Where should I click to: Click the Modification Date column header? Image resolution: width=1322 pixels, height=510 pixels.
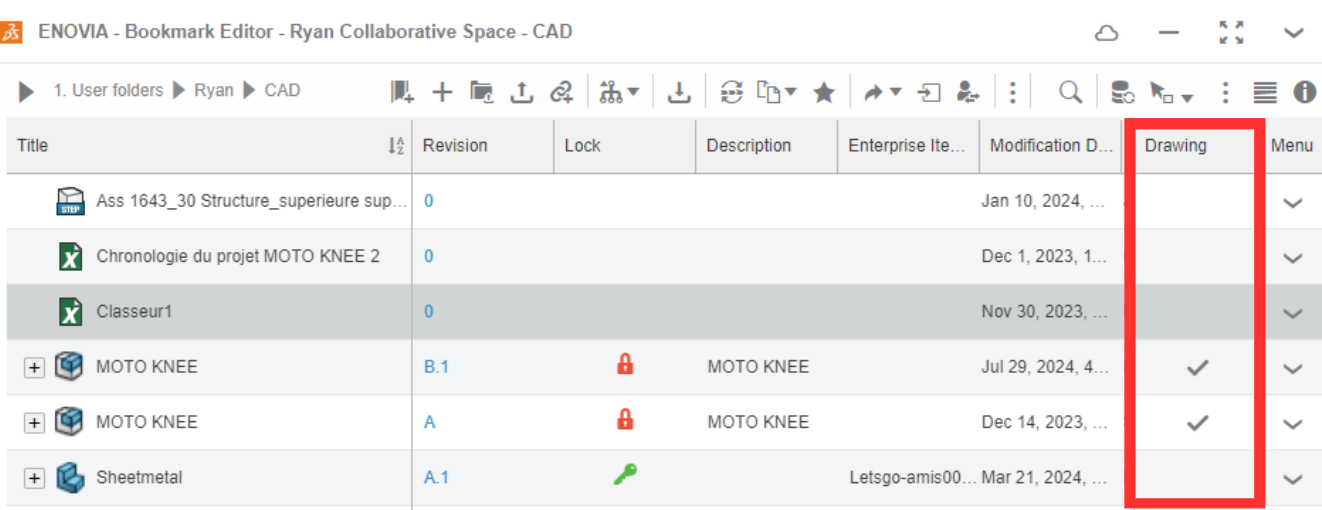click(x=1049, y=146)
